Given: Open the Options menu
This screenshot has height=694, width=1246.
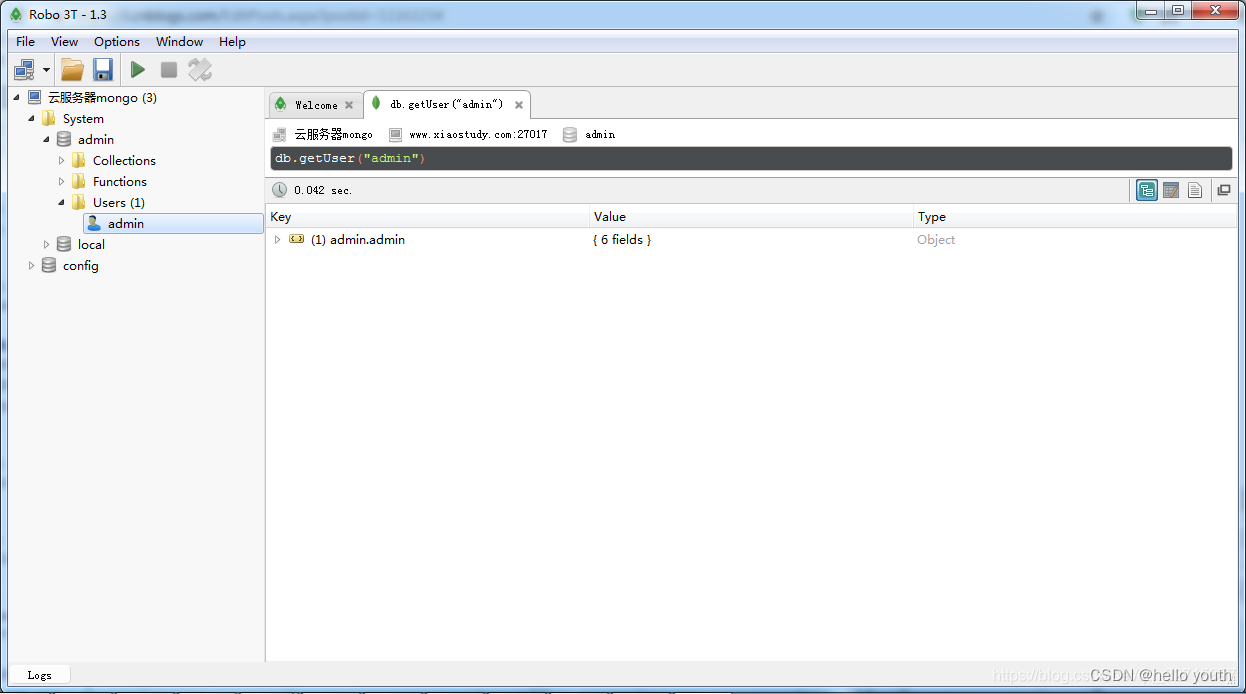Looking at the screenshot, I should pyautogui.click(x=116, y=41).
